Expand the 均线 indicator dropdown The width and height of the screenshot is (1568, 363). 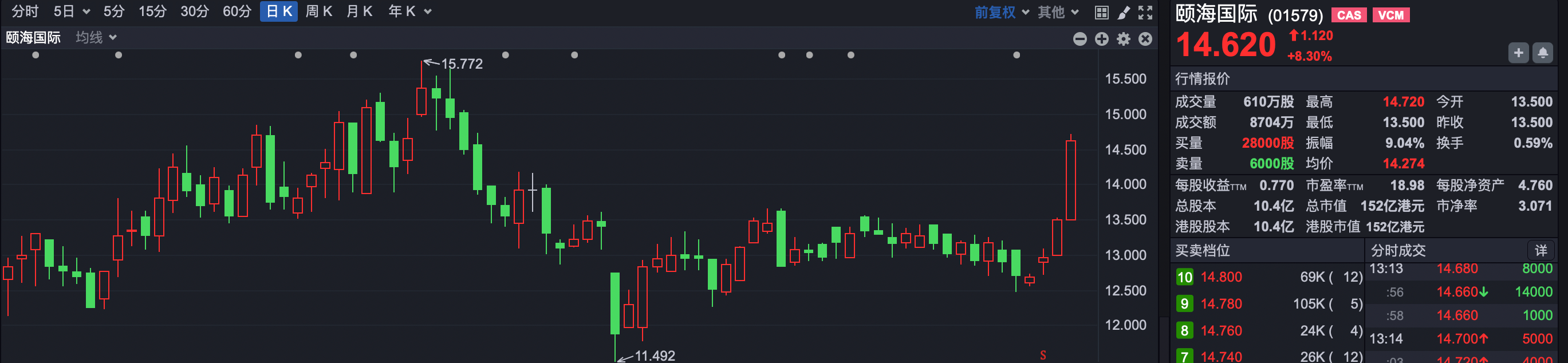(96, 38)
